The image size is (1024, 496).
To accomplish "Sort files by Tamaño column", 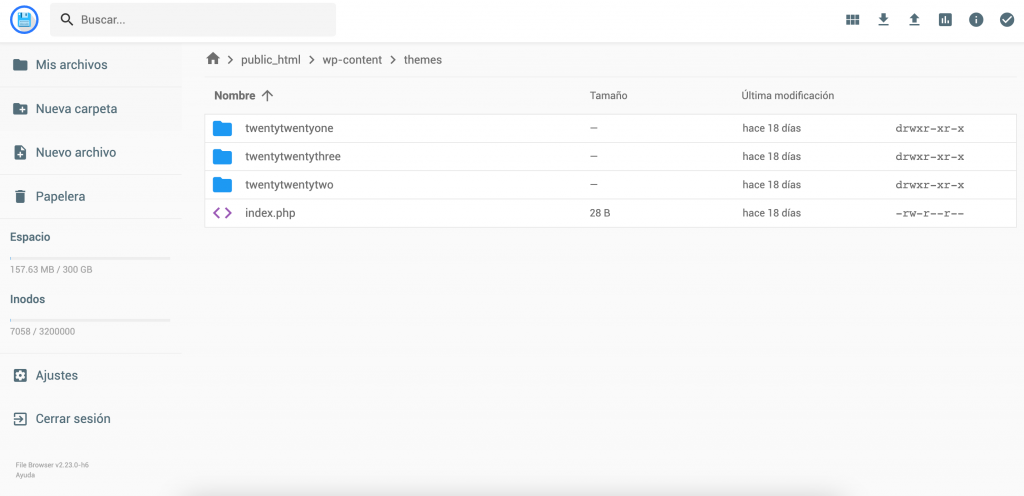I will pos(608,96).
